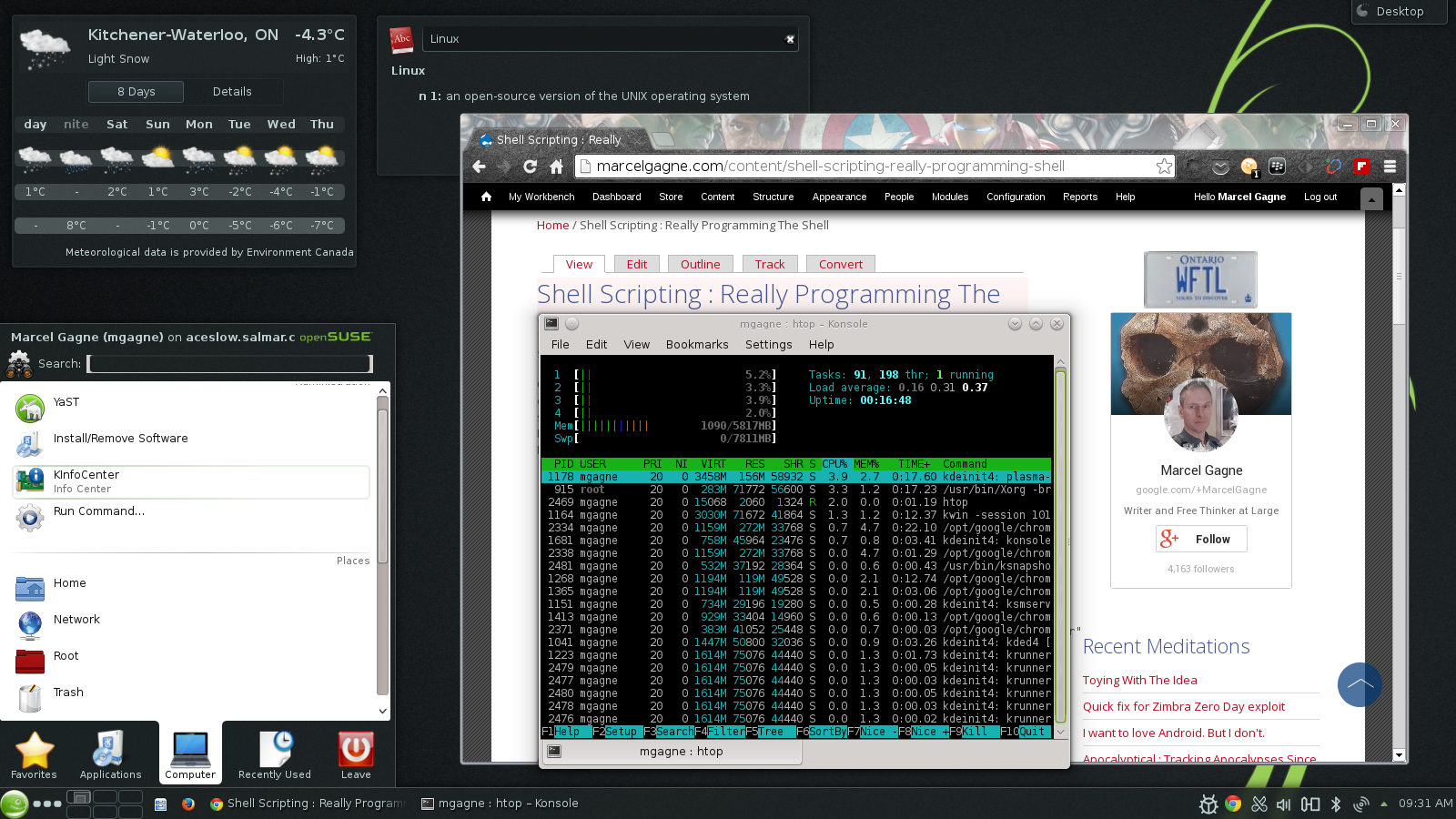Image resolution: width=1456 pixels, height=819 pixels.
Task: Open Install/Remove Software entry
Action: [193, 445]
